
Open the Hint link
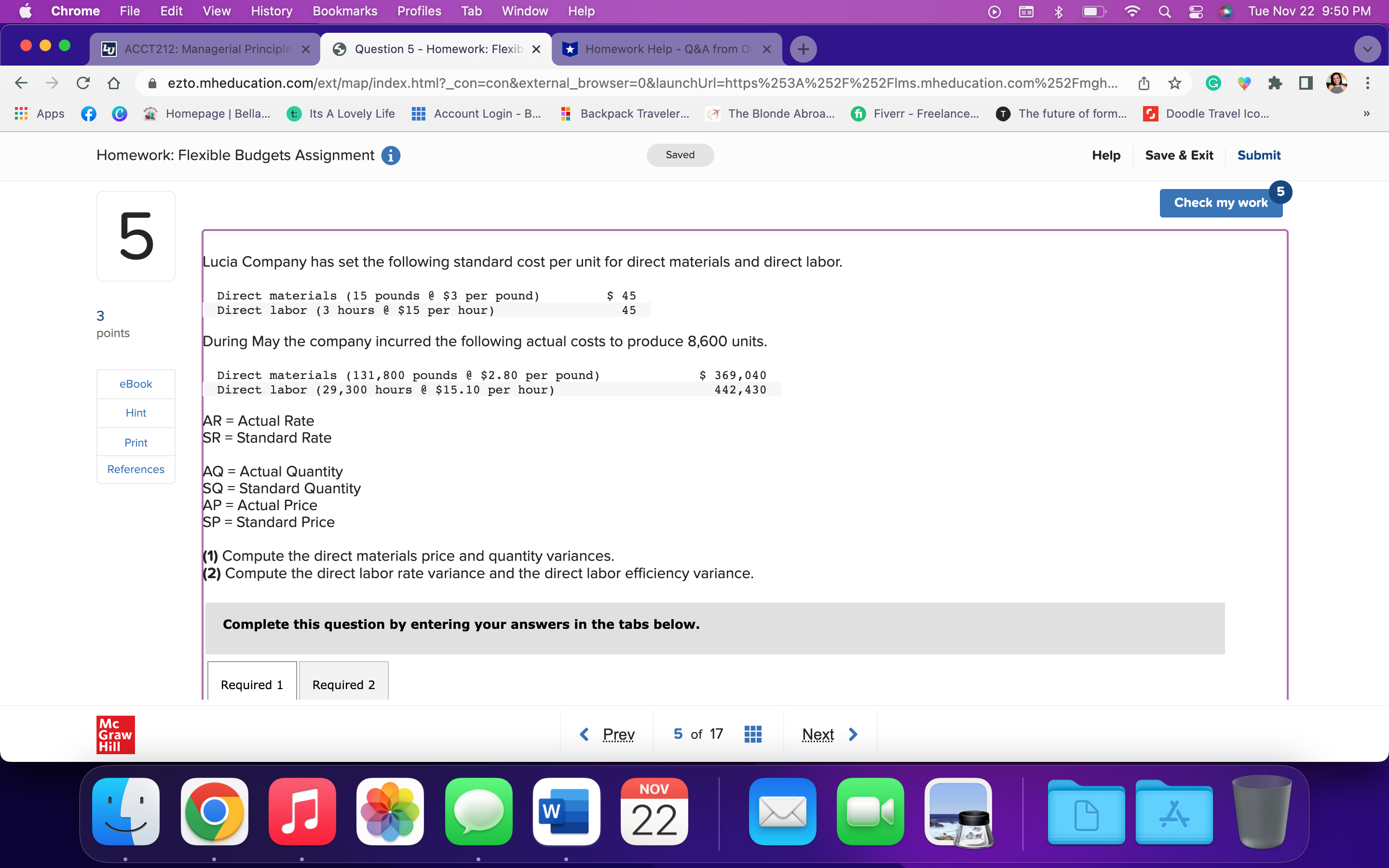pos(136,412)
